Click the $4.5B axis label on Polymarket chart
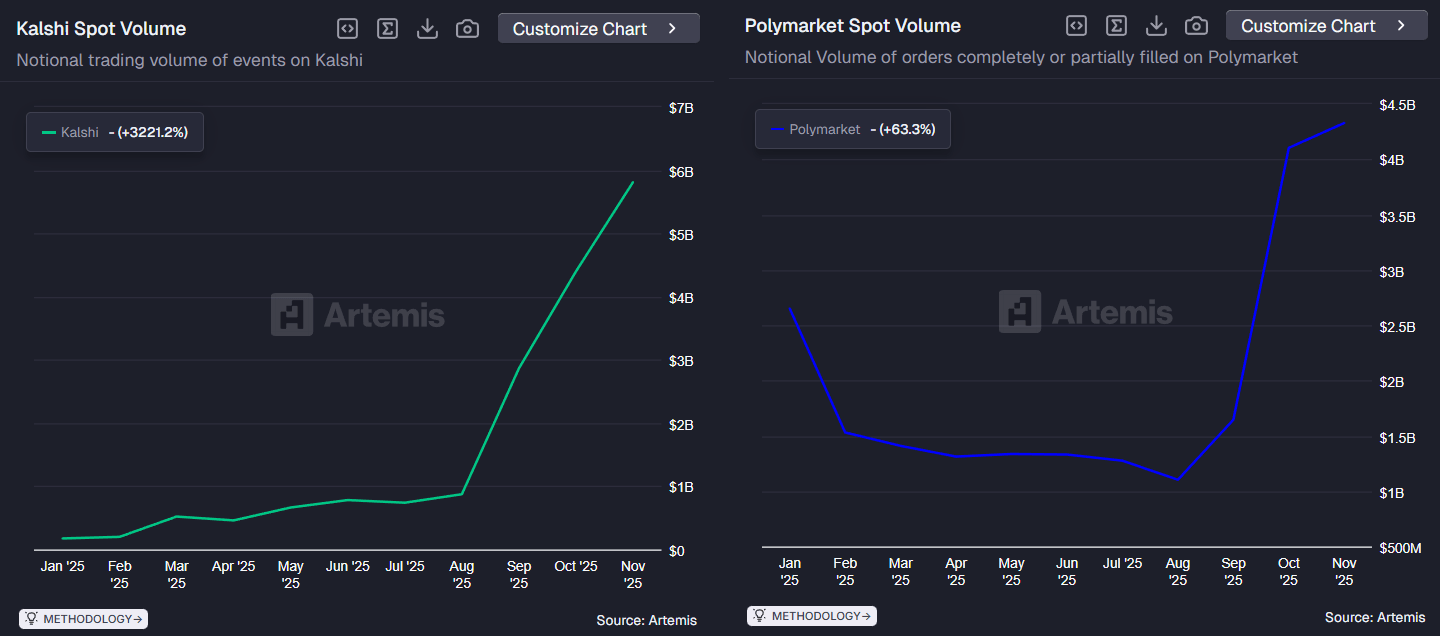Image resolution: width=1440 pixels, height=636 pixels. tap(1397, 105)
